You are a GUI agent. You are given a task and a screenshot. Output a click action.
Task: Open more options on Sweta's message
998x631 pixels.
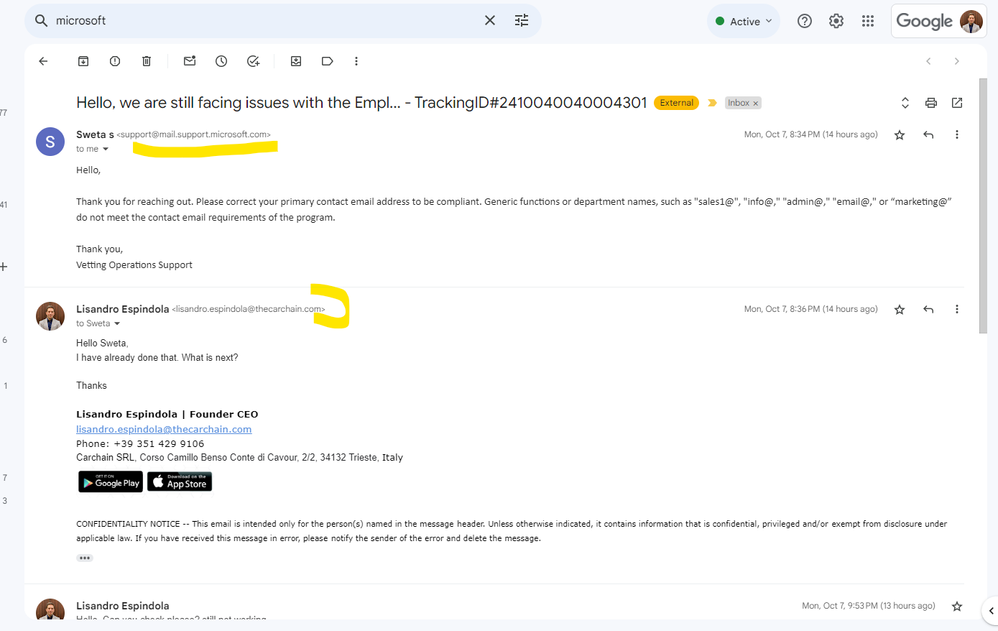click(x=957, y=135)
